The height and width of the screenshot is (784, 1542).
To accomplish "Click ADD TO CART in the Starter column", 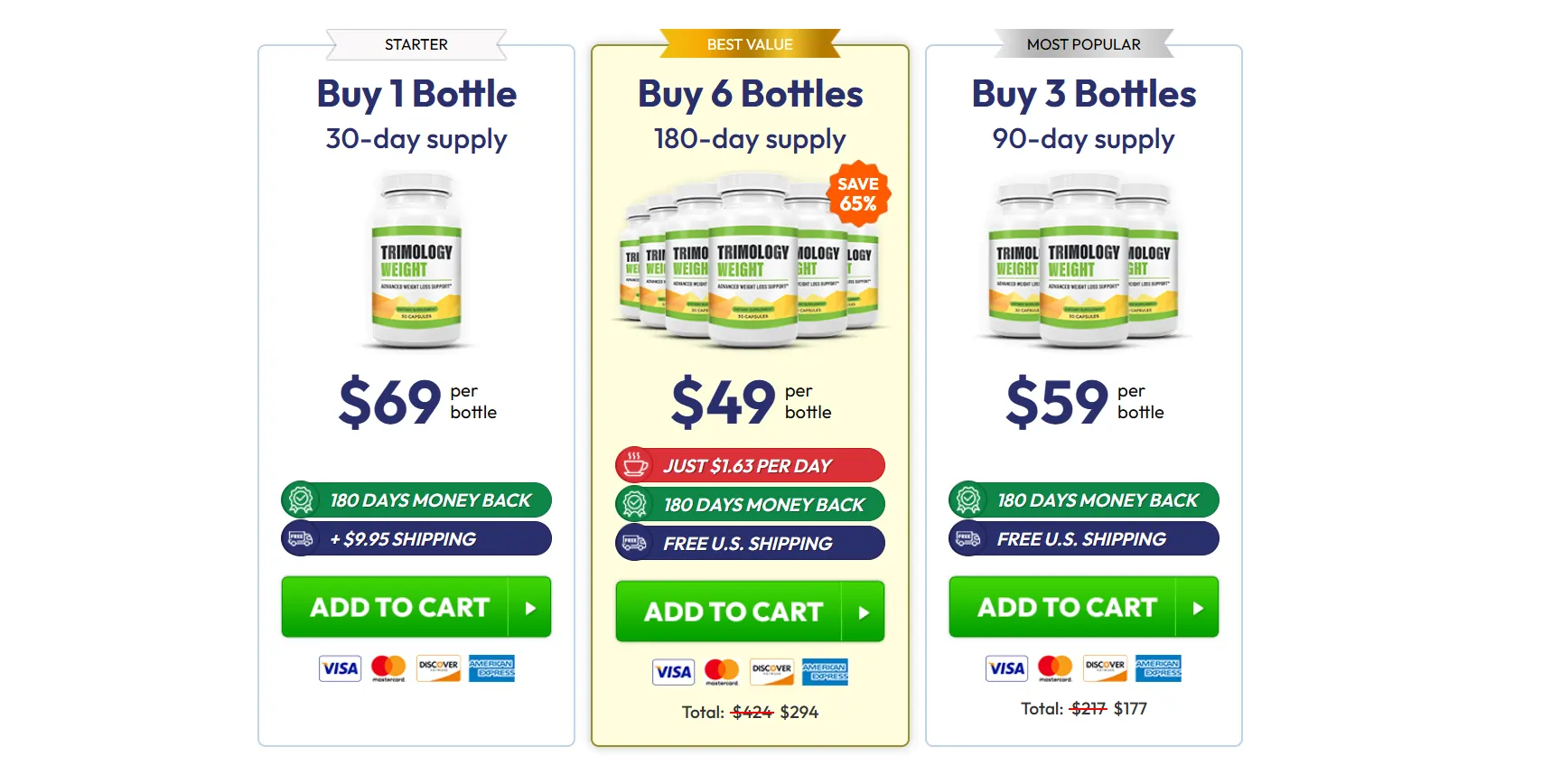I will click(397, 607).
